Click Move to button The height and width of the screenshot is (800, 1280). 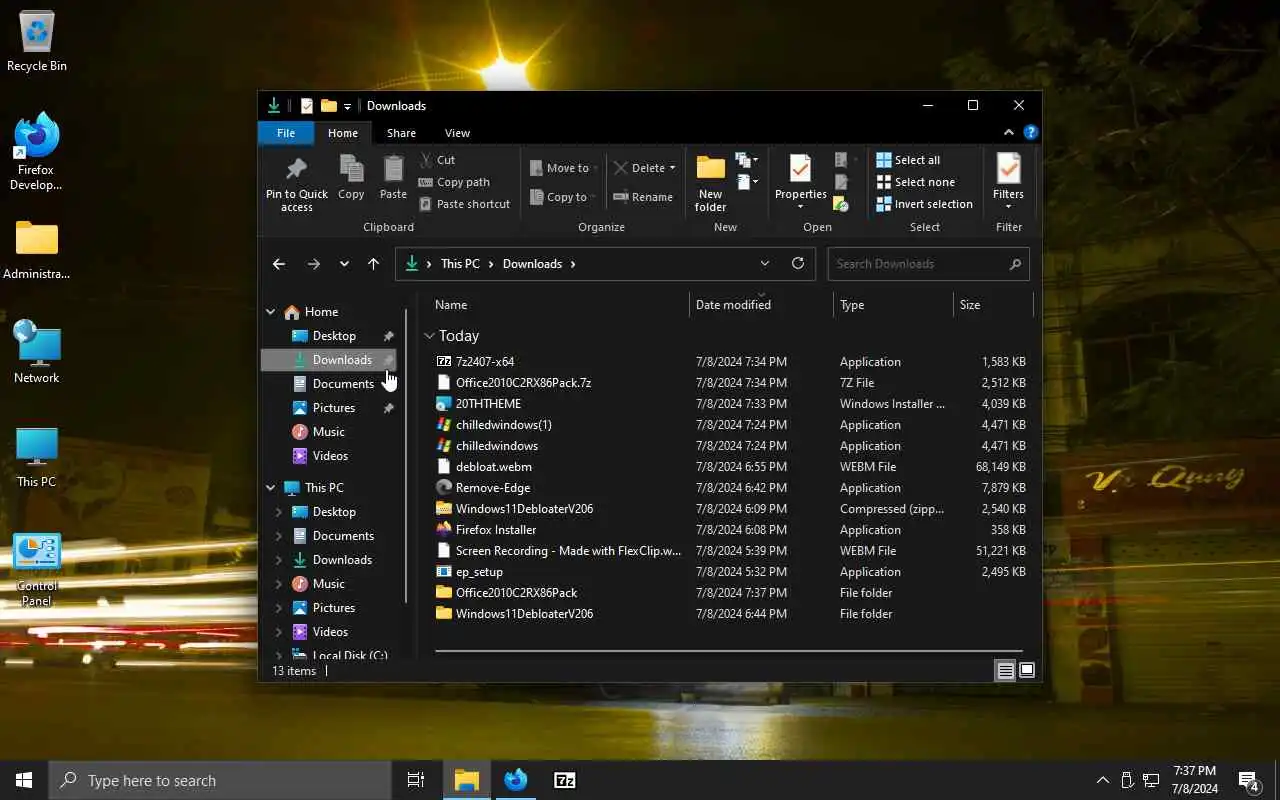pyautogui.click(x=563, y=168)
